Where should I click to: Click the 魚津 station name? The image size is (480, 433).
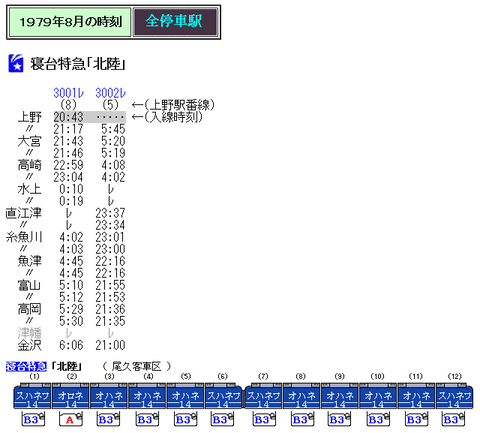point(29,261)
